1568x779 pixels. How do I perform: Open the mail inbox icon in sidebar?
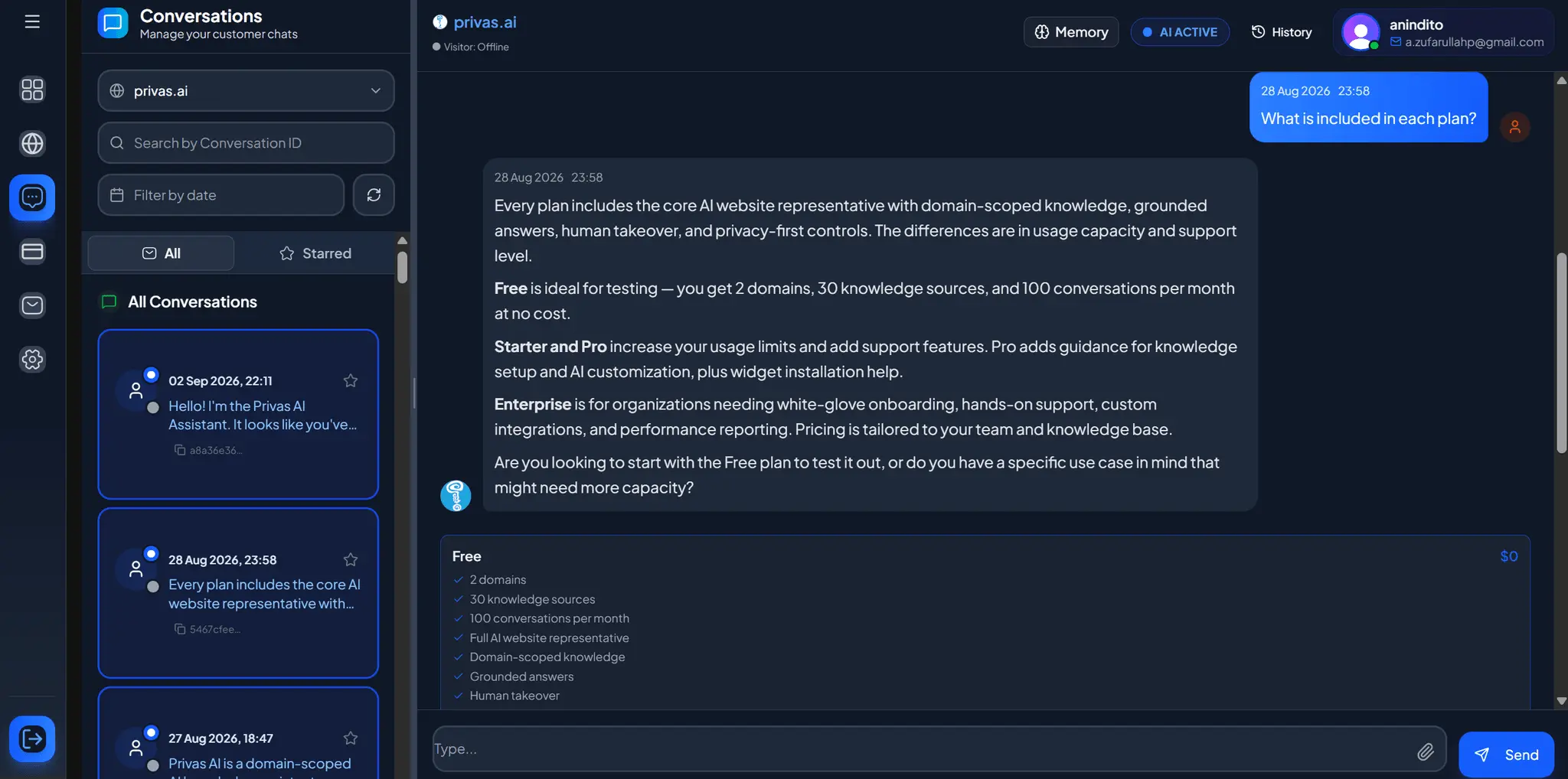pyautogui.click(x=32, y=305)
